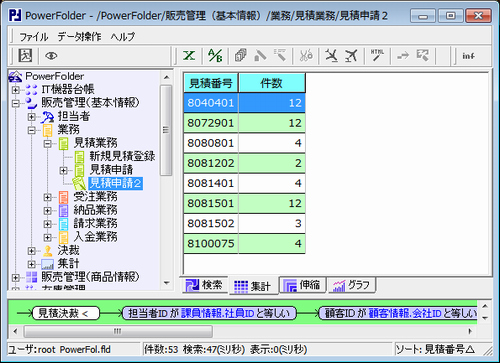
Task: Expand the 見積申請 tree node
Action: (x=63, y=171)
